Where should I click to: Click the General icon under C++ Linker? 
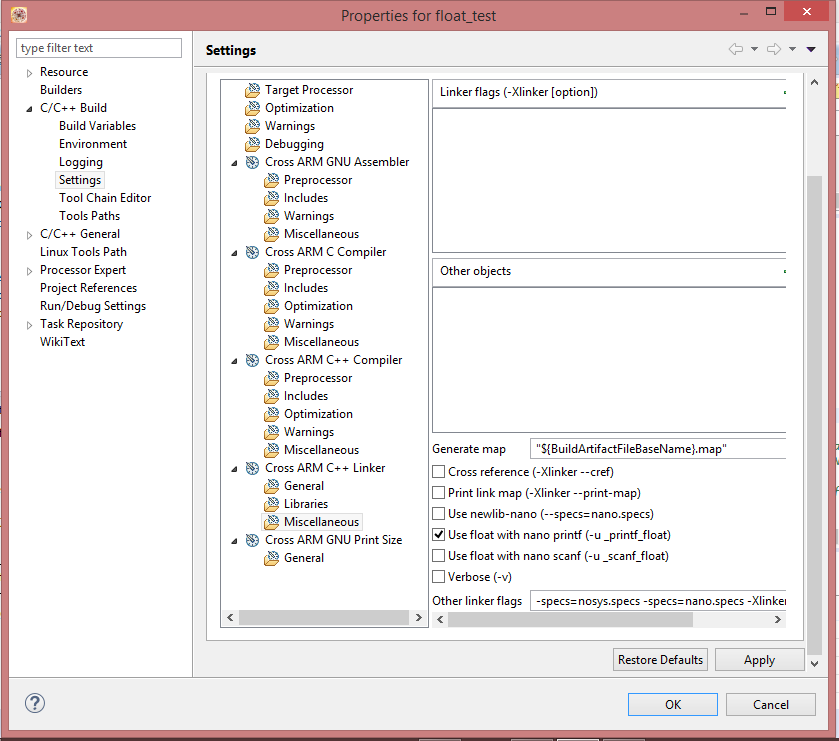tap(272, 486)
